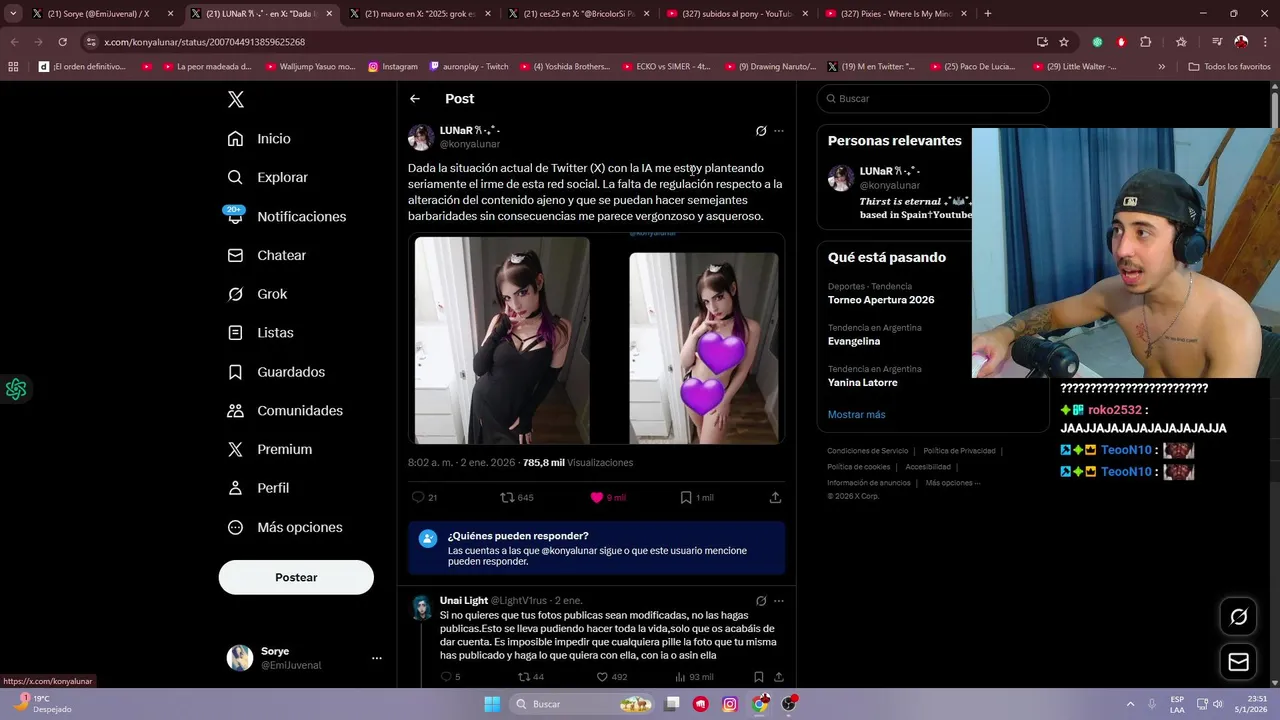
Task: Click the Postear button
Action: tap(296, 577)
